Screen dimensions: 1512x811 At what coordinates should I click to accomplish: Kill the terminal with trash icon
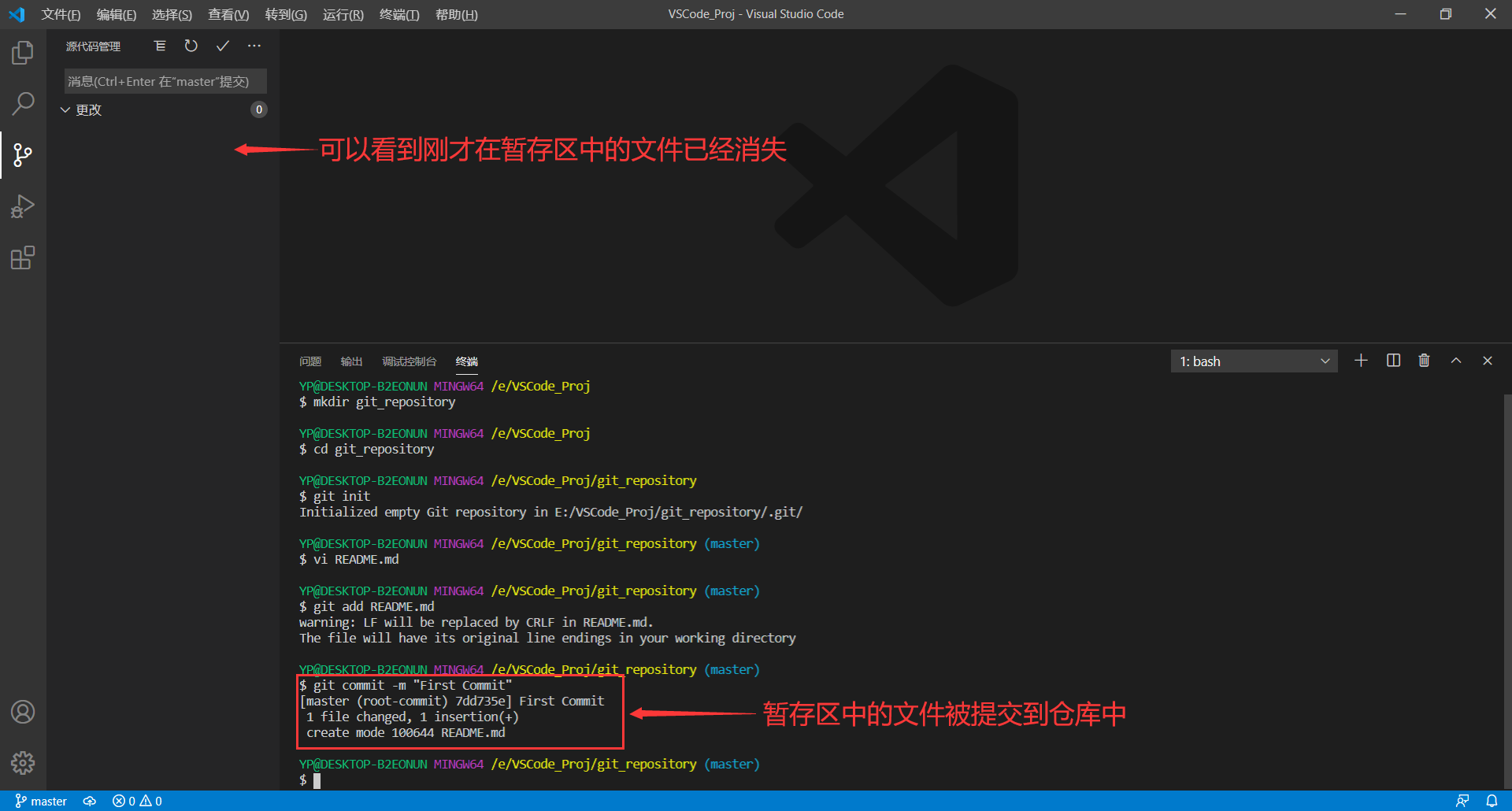point(1424,361)
